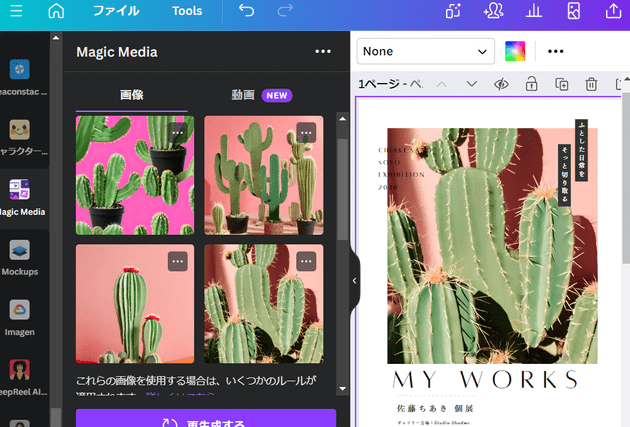This screenshot has height=427, width=630.
Task: Duplicate the page using the copy icon
Action: [562, 84]
